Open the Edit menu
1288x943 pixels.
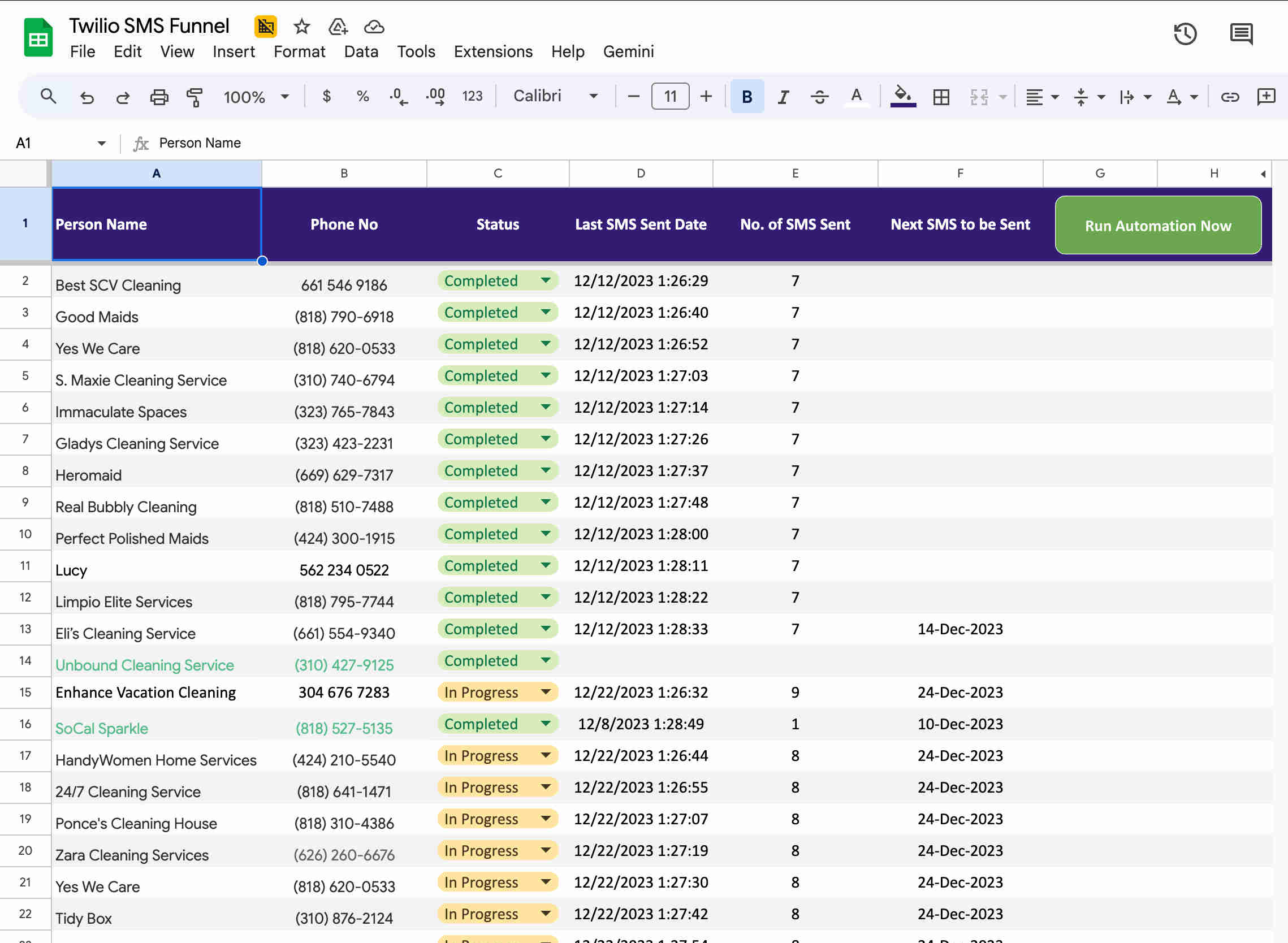tap(128, 51)
